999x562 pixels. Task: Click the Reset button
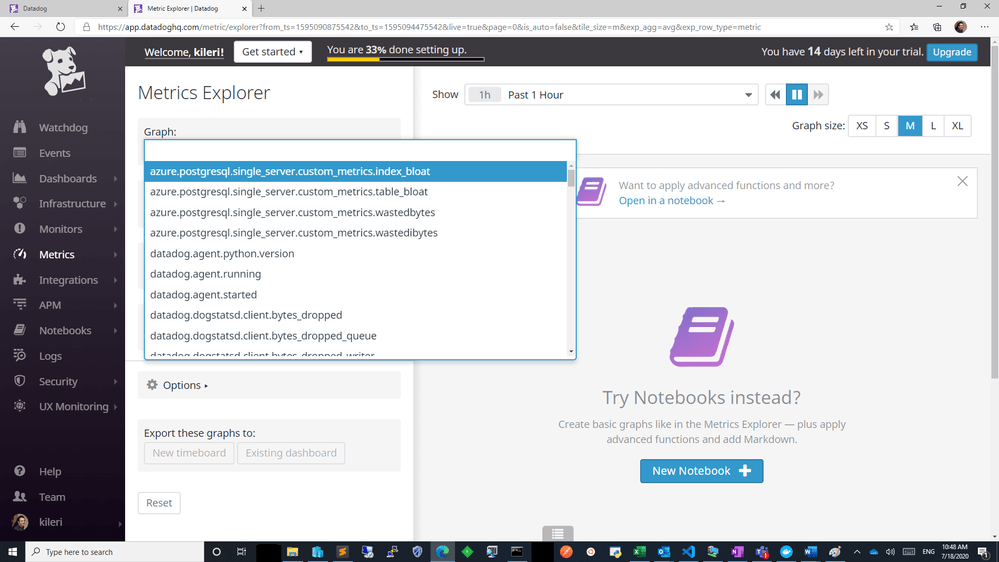coord(159,503)
